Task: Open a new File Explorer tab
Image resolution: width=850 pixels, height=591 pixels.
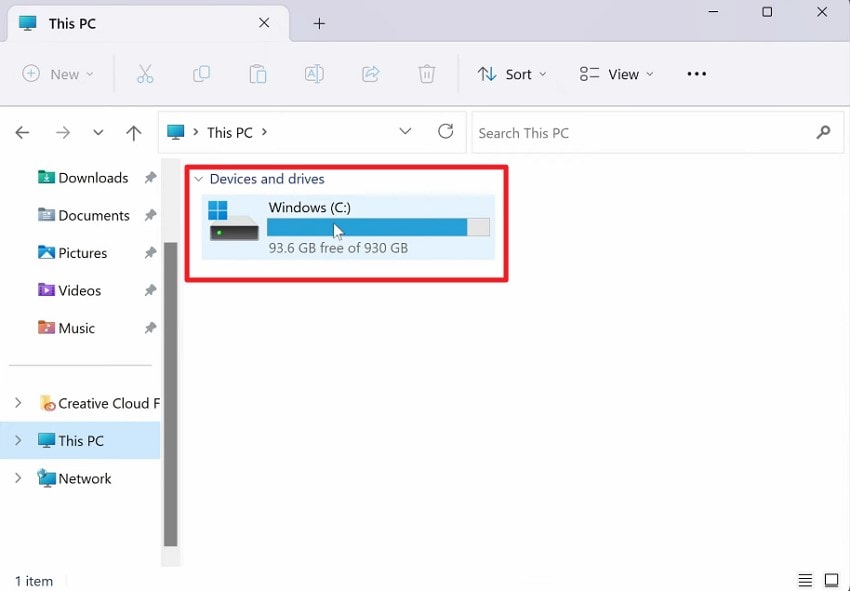Action: click(319, 22)
